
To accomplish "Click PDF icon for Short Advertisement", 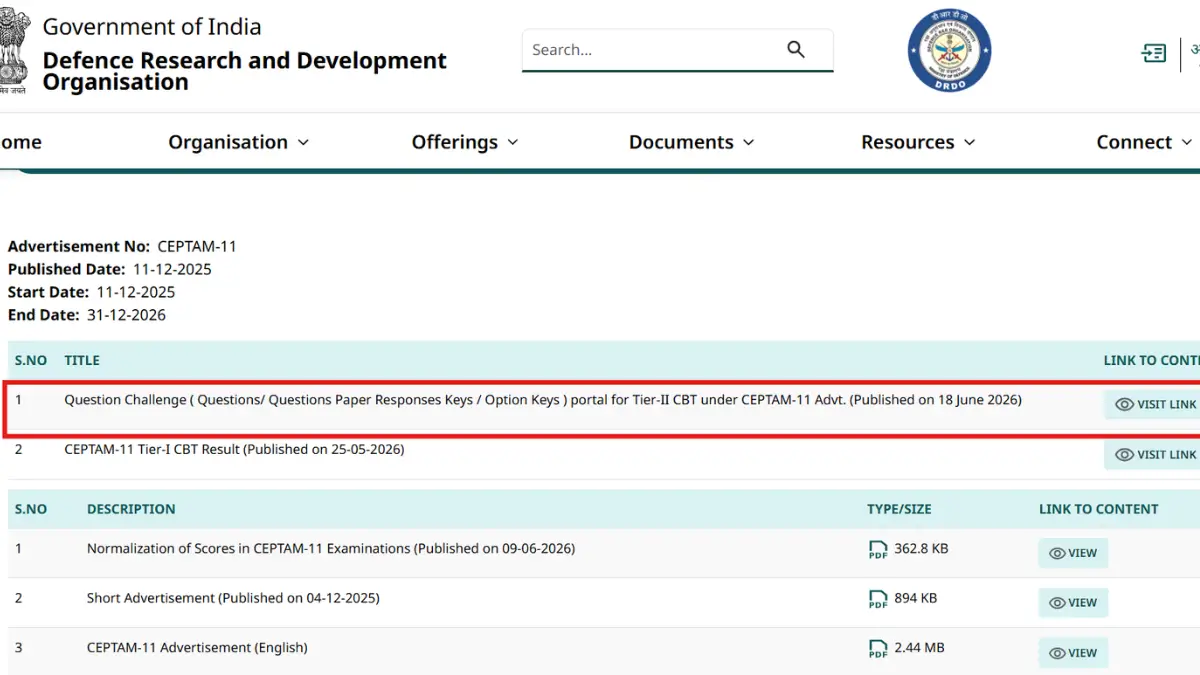I will (x=878, y=599).
